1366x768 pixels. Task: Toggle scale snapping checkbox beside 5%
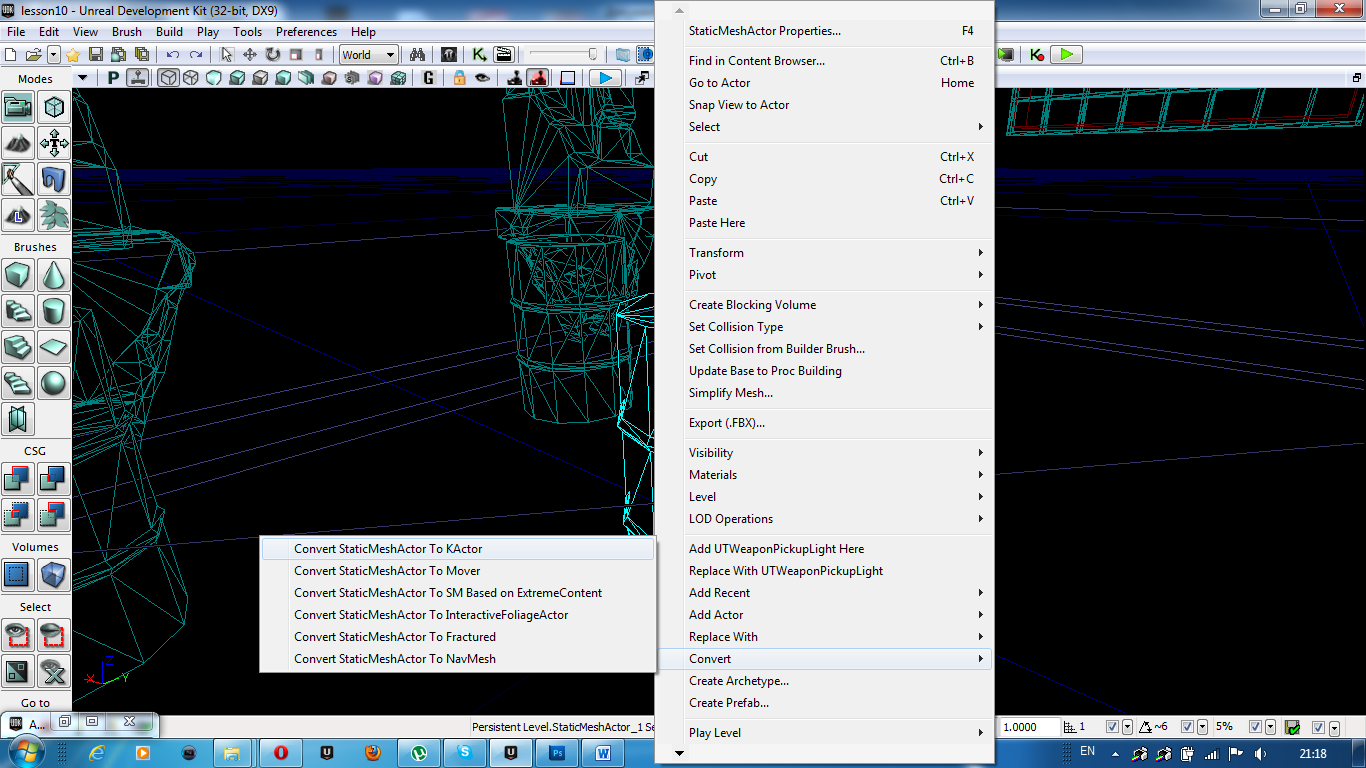tap(1255, 727)
